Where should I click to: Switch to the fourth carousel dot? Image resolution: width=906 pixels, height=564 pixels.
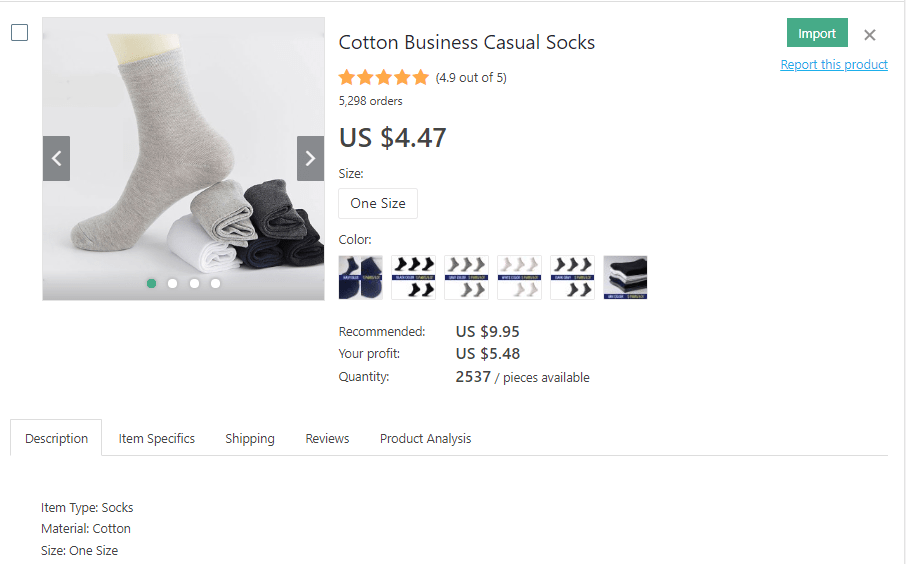[x=215, y=283]
